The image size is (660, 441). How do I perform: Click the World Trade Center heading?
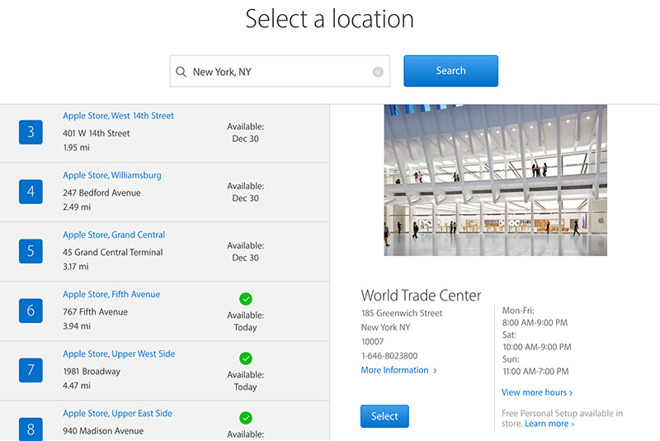(x=420, y=295)
